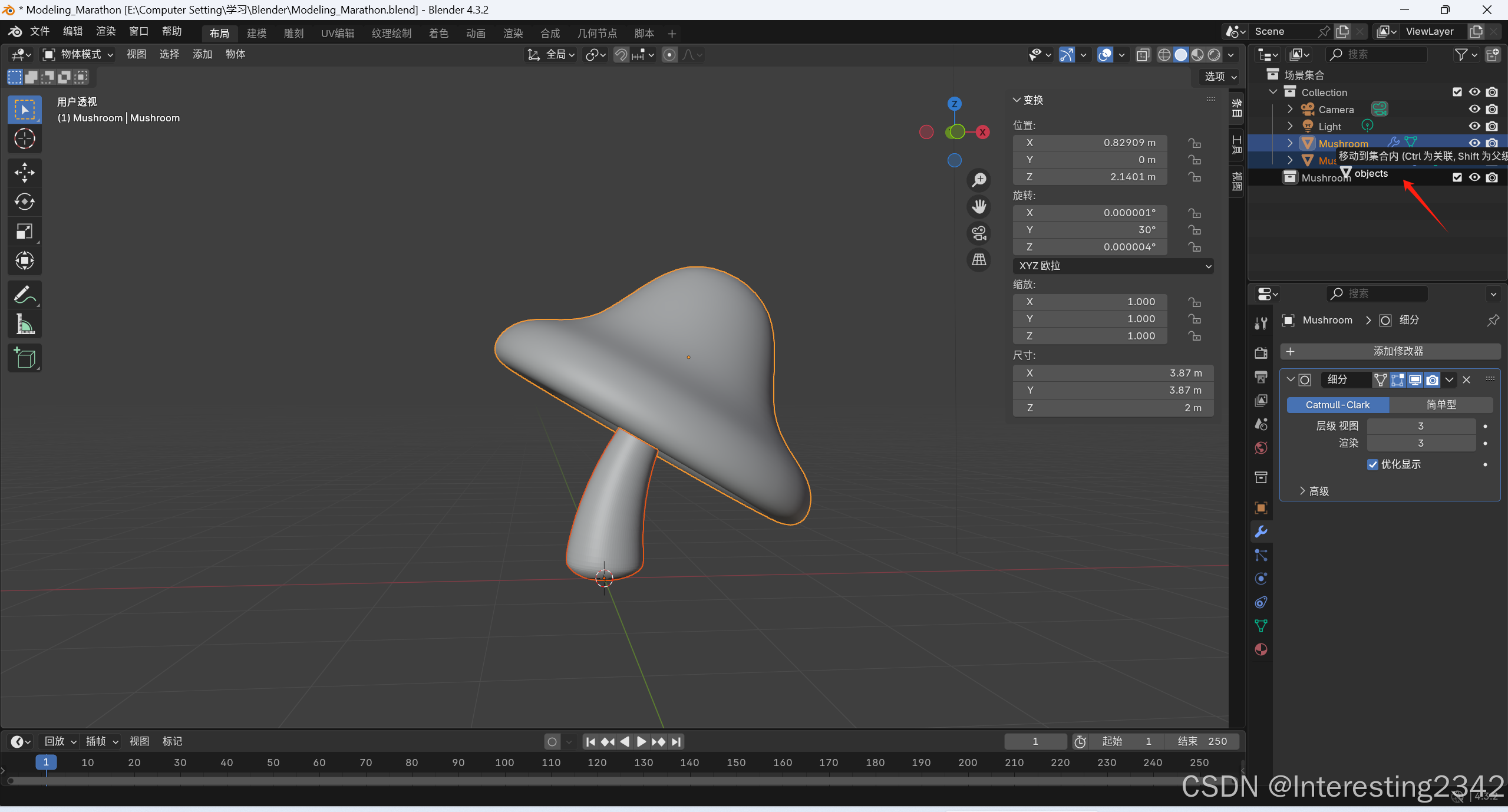Click the Add Cube tool
Screen dimensions: 1508x812
click(24, 358)
